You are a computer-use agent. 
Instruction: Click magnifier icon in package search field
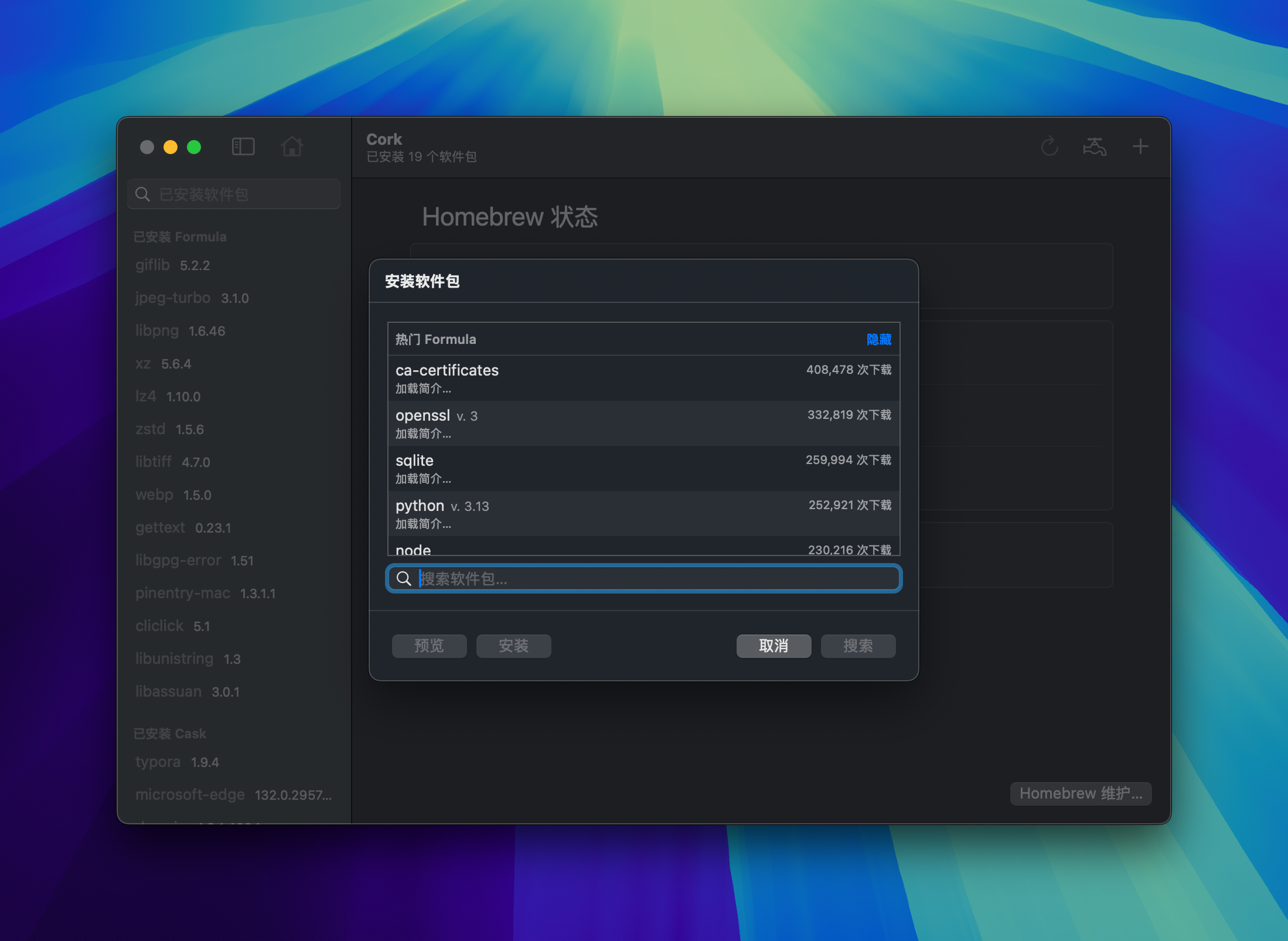[x=404, y=579]
